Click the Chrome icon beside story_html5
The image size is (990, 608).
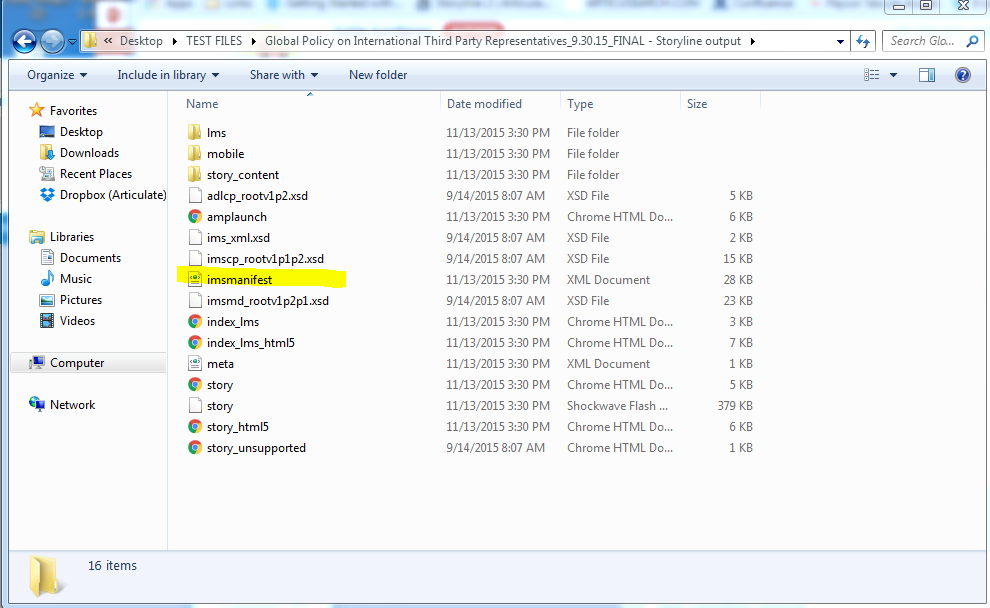tap(194, 426)
